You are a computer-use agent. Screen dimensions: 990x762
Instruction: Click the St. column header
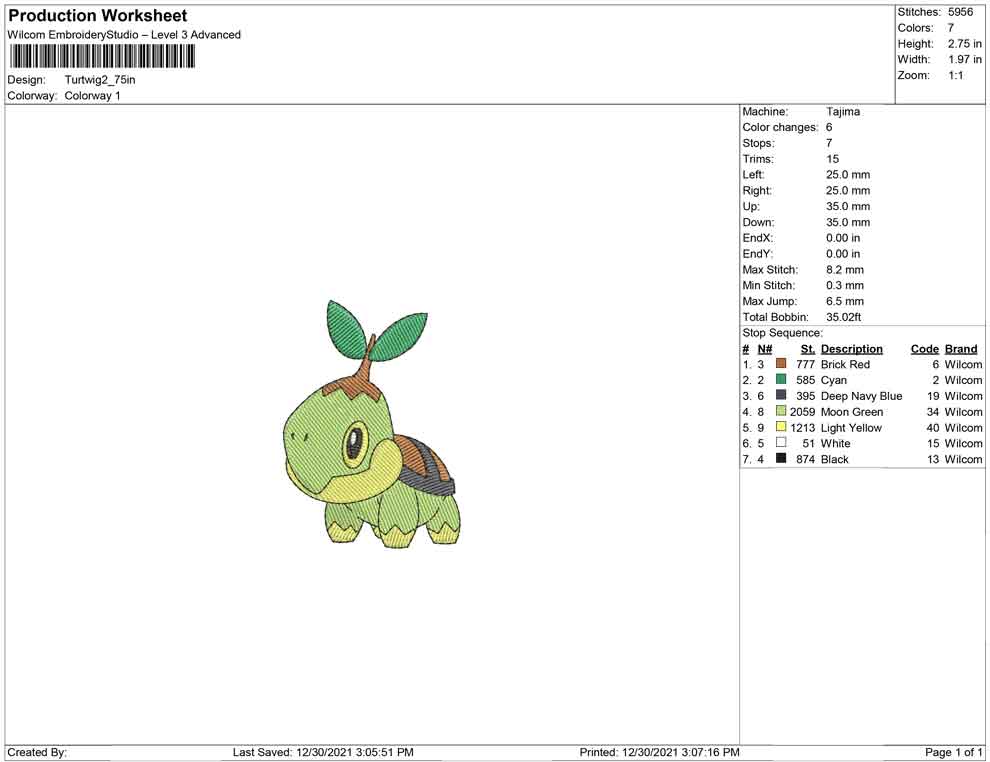pos(808,349)
